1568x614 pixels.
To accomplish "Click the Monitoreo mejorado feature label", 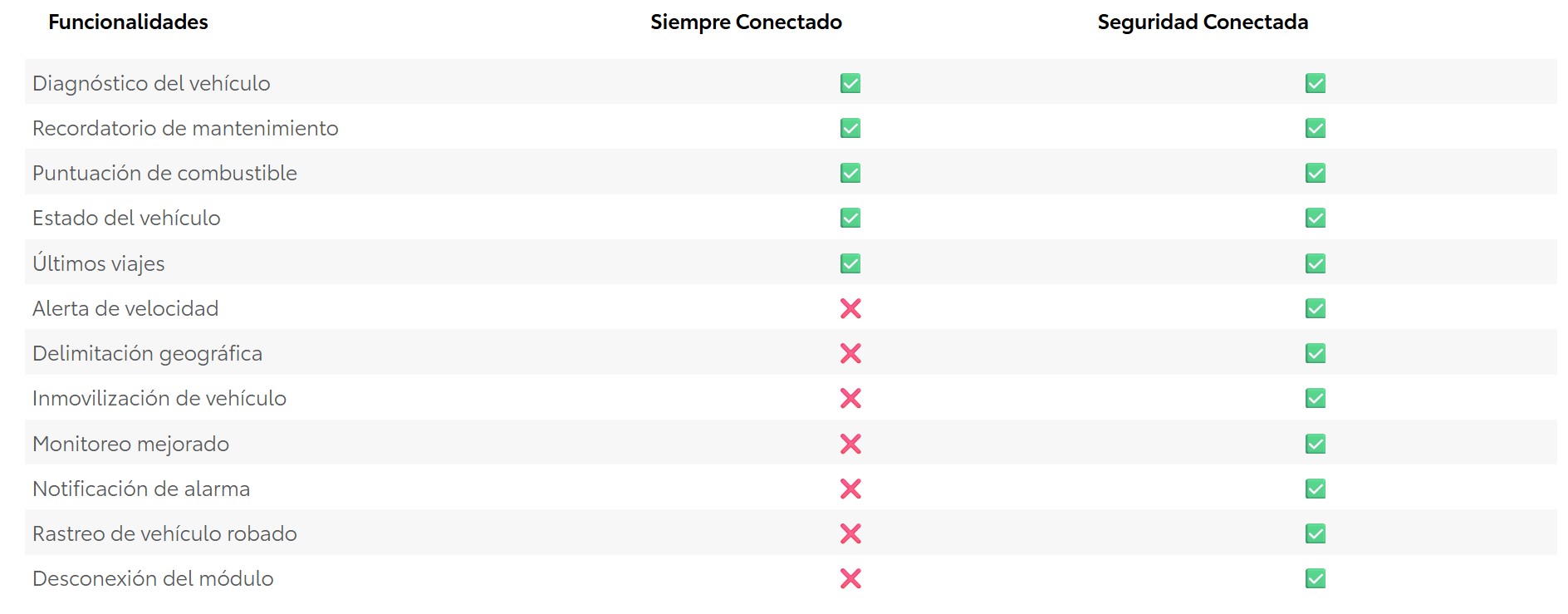I will 130,444.
